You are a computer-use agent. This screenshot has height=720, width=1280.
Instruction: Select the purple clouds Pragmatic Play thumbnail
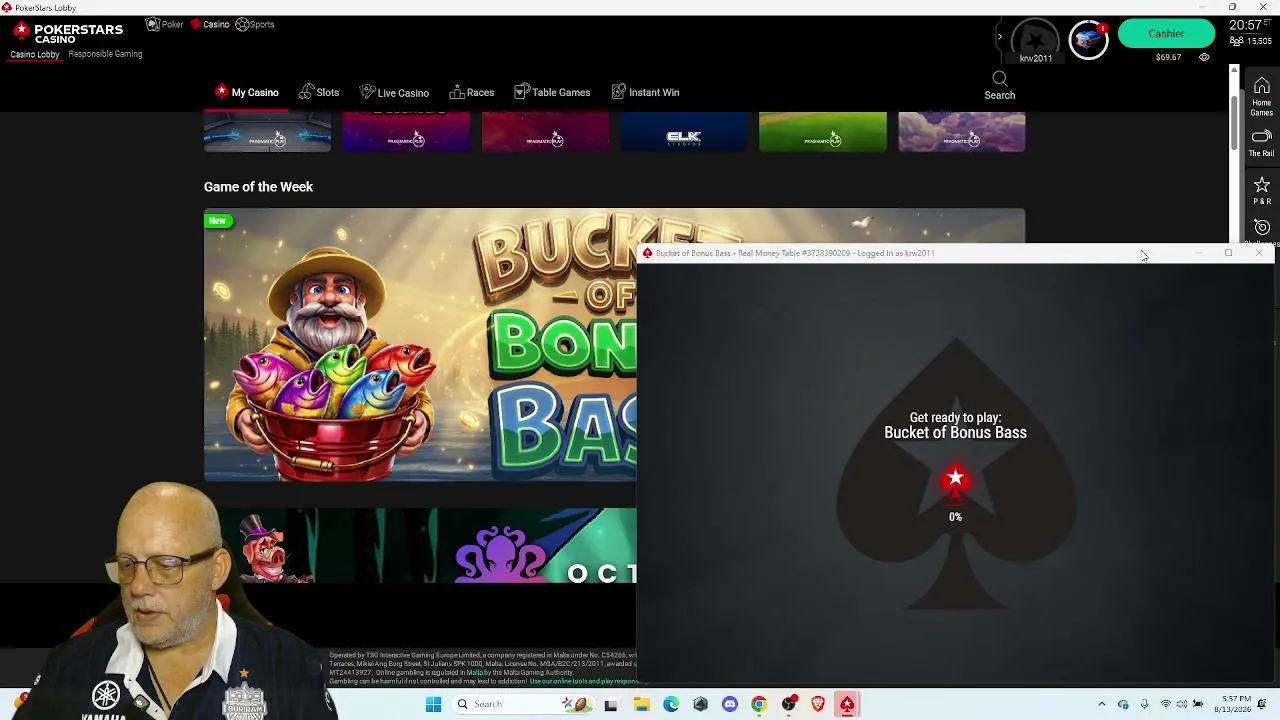(961, 132)
